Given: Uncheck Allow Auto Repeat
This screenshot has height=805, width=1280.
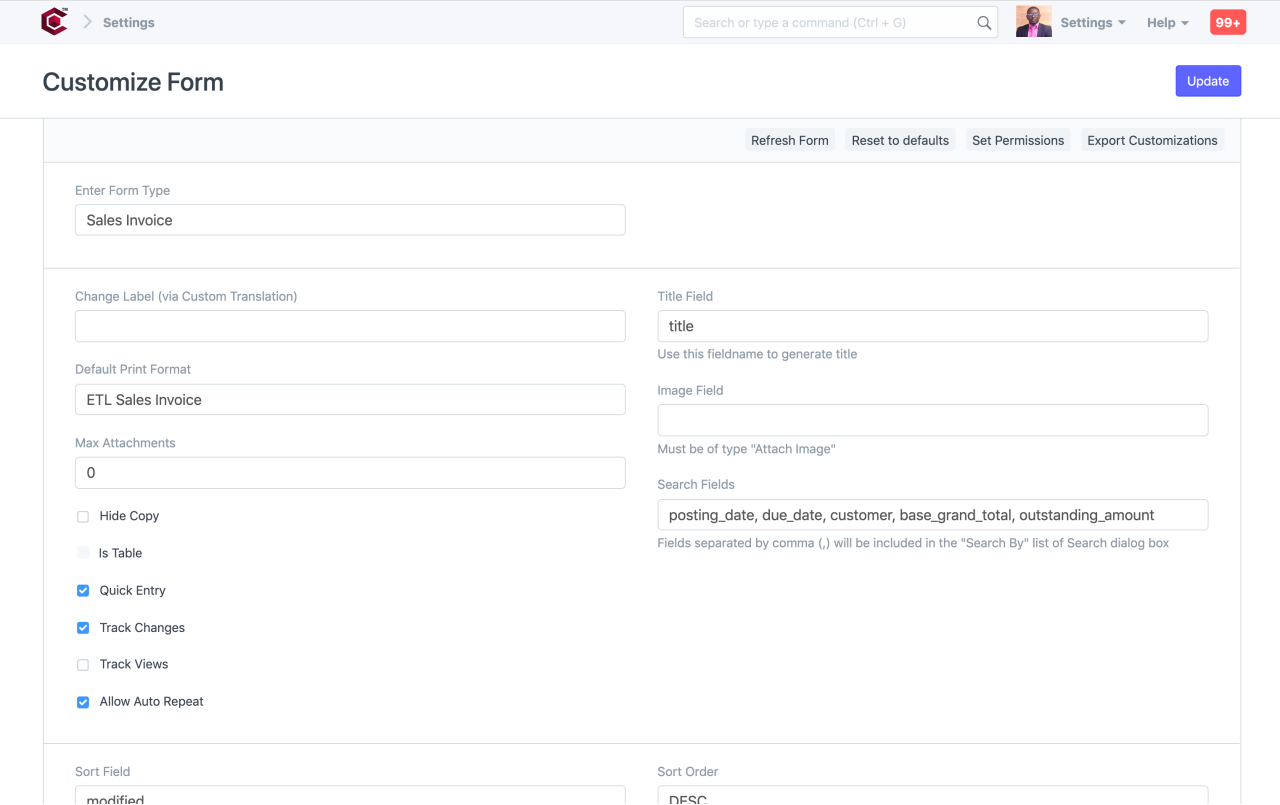Looking at the screenshot, I should click(x=82, y=702).
